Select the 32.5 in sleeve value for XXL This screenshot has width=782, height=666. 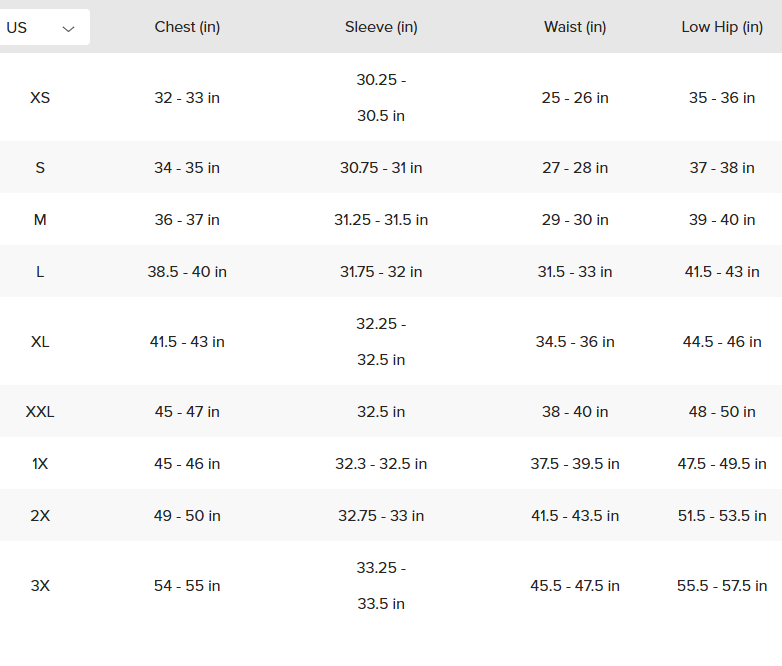tap(381, 412)
